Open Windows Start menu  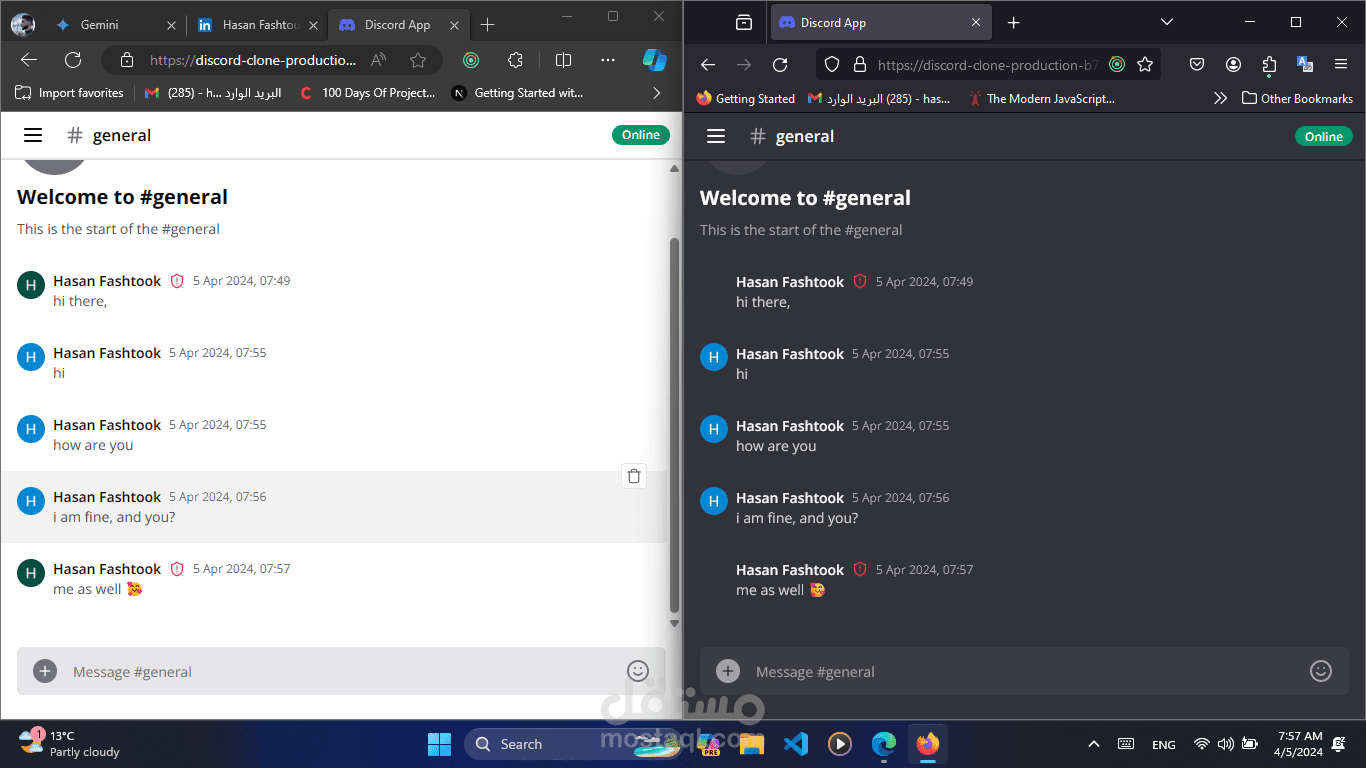[439, 744]
